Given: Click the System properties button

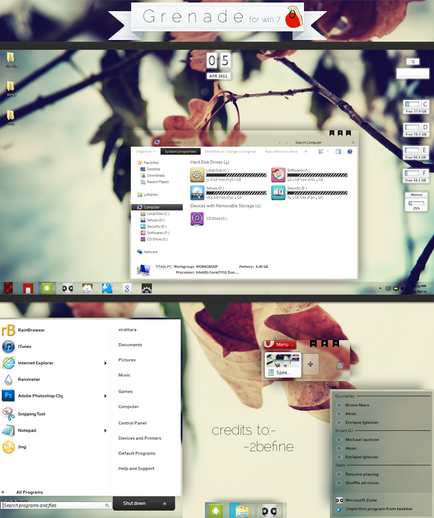Looking at the screenshot, I should coord(180,152).
